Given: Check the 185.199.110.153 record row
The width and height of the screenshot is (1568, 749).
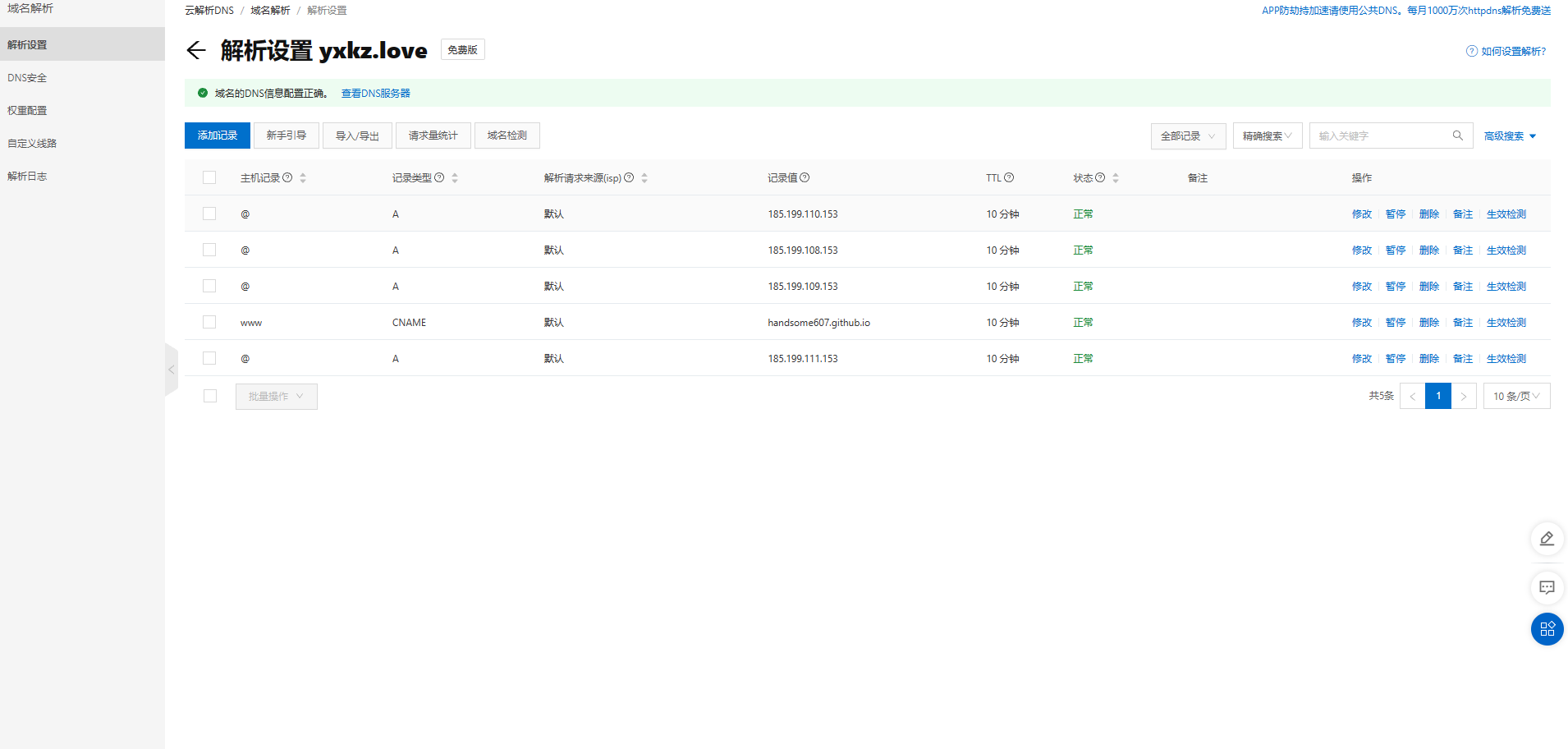Looking at the screenshot, I should (x=209, y=214).
